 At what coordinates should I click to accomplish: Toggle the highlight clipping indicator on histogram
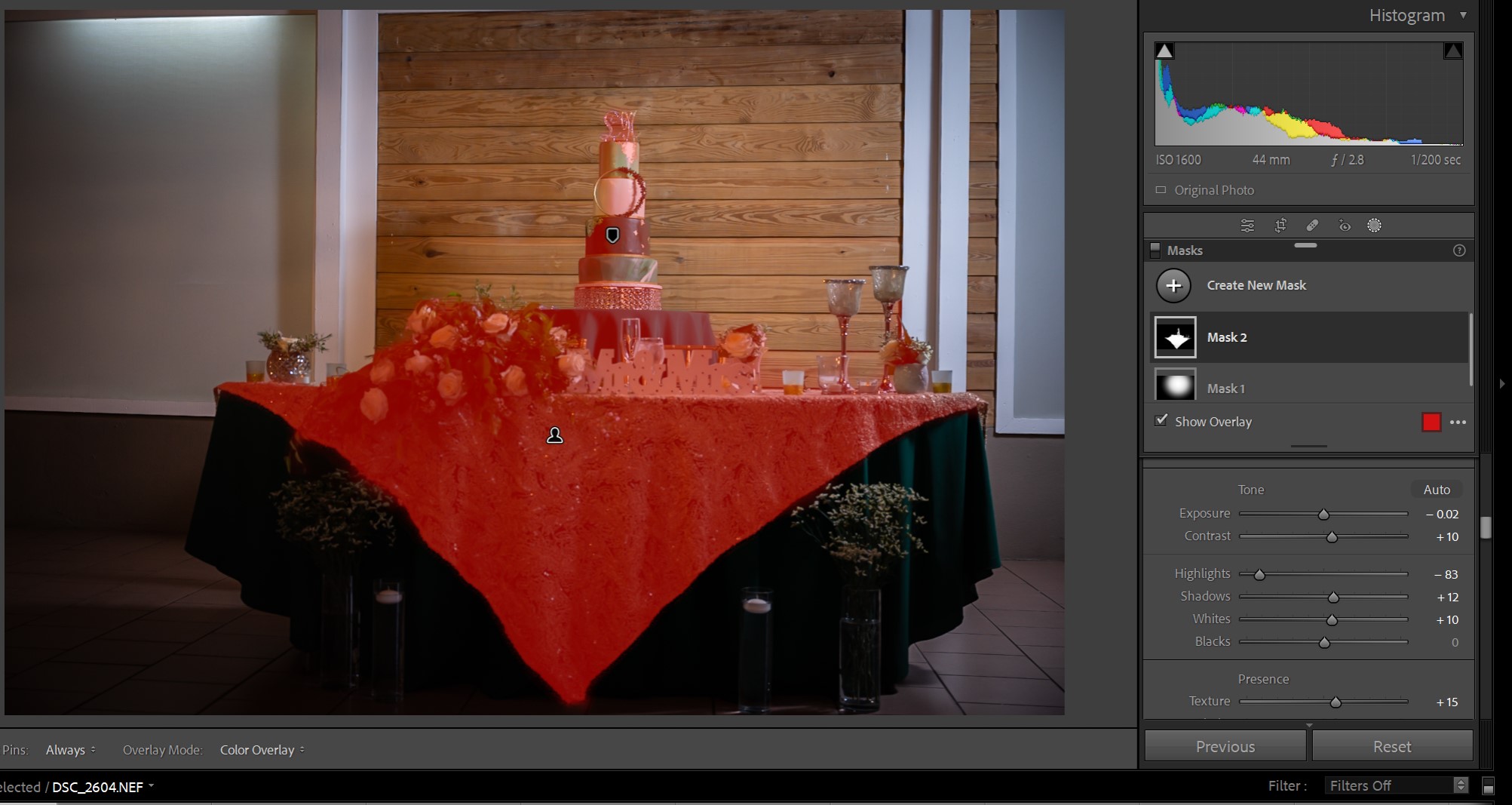click(x=1452, y=50)
